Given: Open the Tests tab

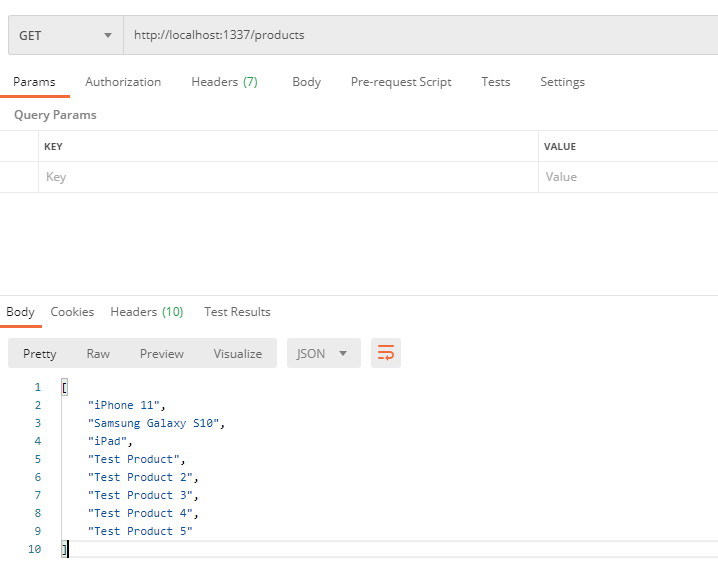Looking at the screenshot, I should [x=495, y=82].
